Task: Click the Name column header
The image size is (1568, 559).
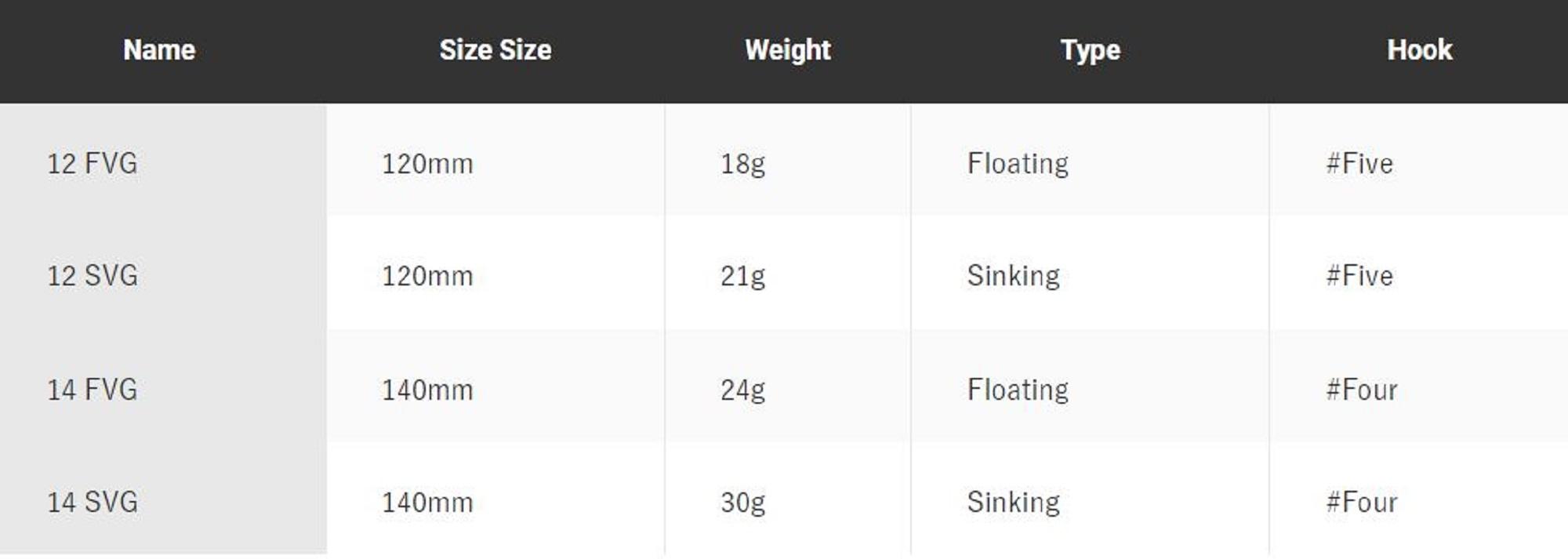Action: [159, 50]
